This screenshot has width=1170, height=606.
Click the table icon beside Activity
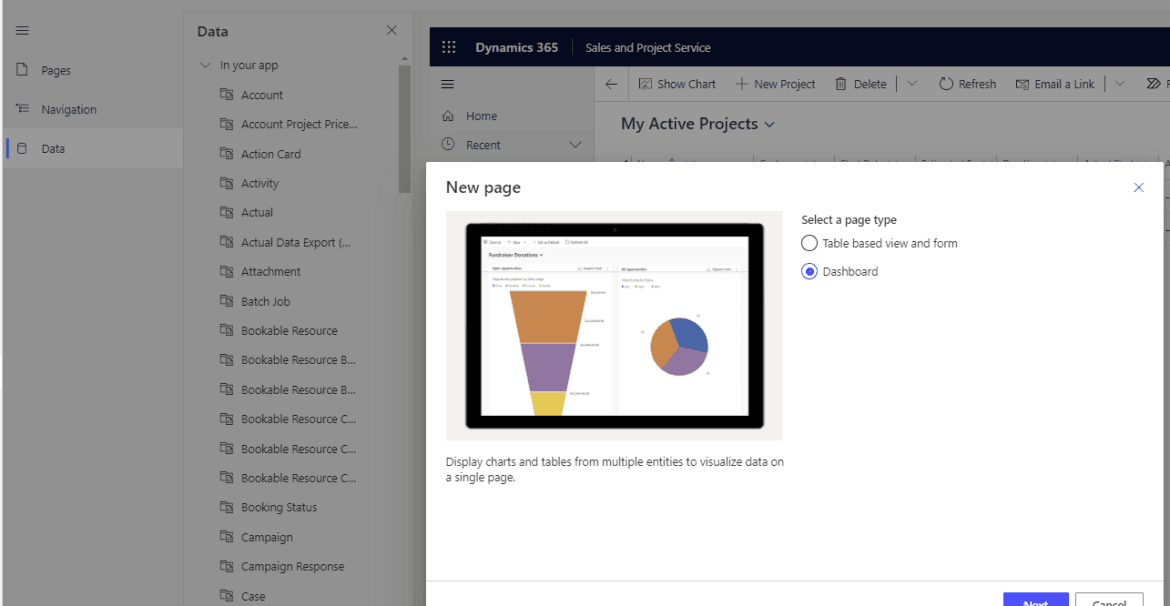coord(226,182)
